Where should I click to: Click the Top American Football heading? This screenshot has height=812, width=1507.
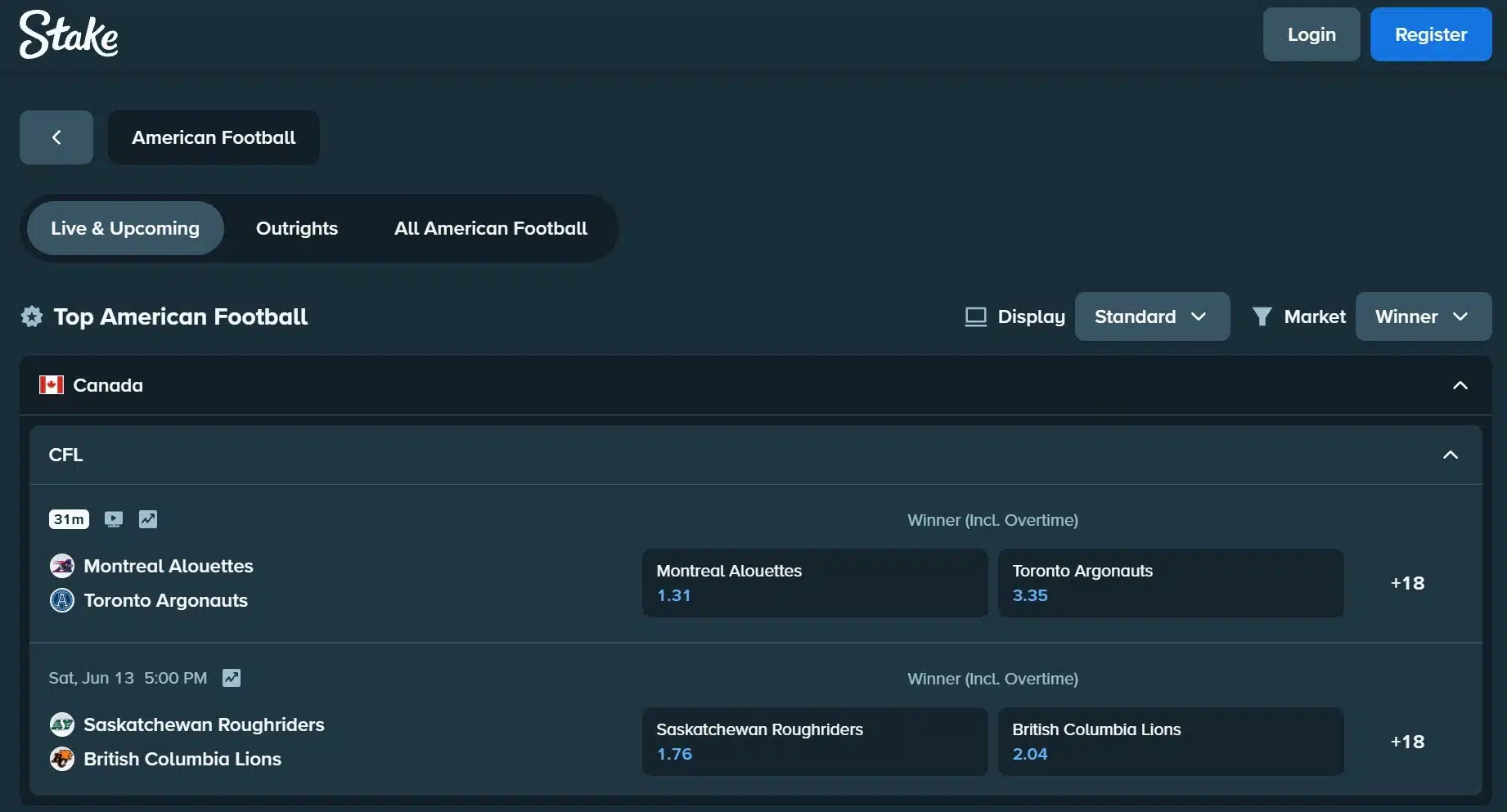181,316
